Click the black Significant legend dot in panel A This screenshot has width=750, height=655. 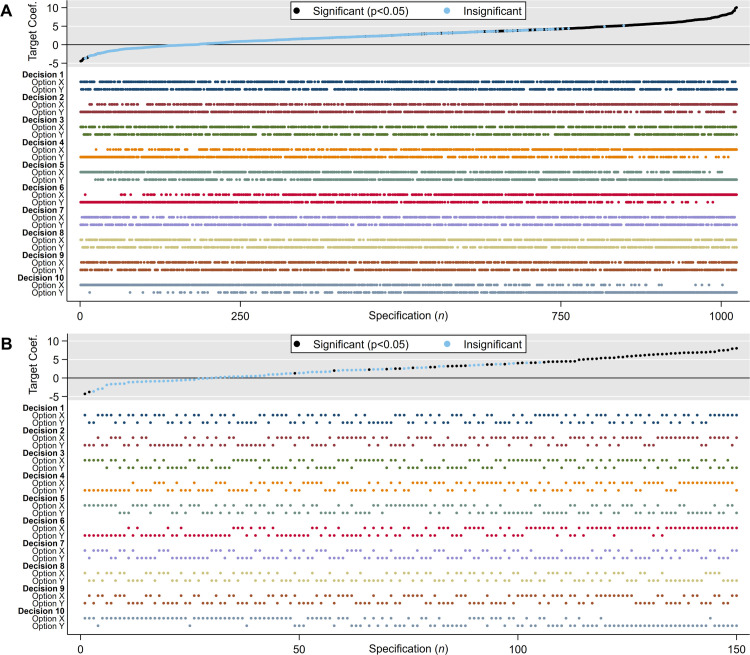(297, 11)
